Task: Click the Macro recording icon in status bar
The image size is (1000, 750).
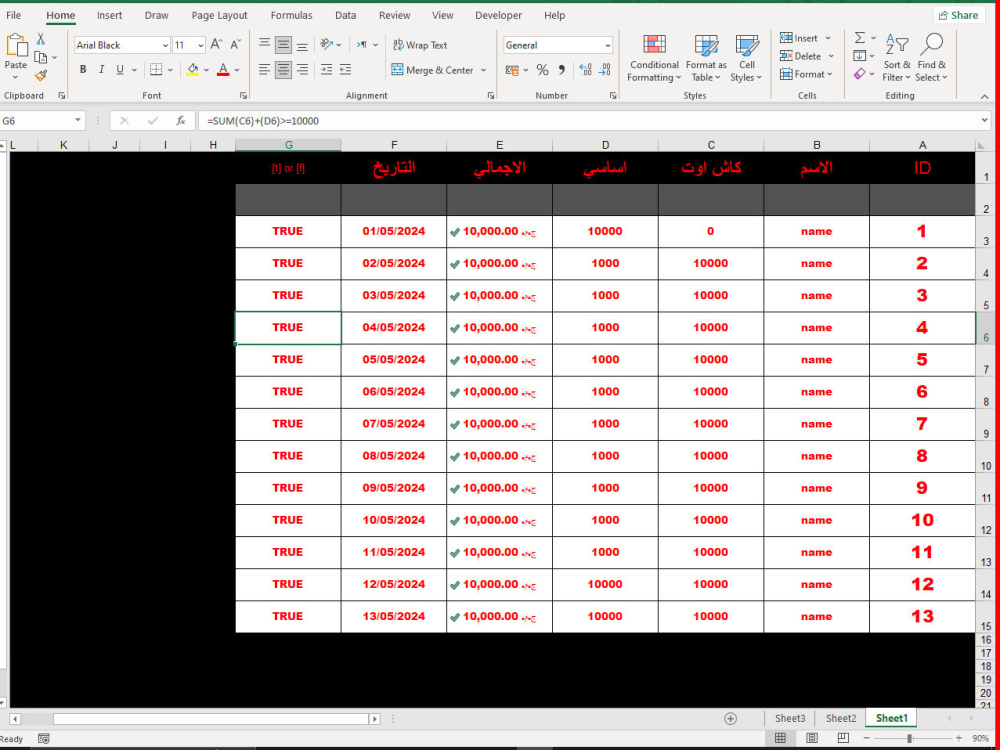Action: [43, 739]
